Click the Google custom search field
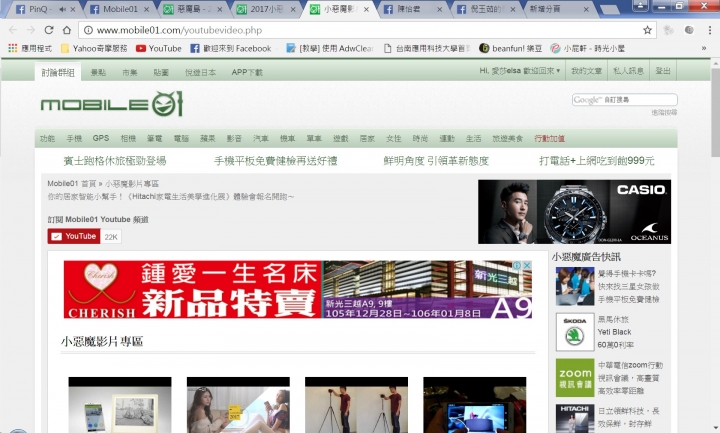Viewport: 720px width, 433px height. (x=624, y=100)
